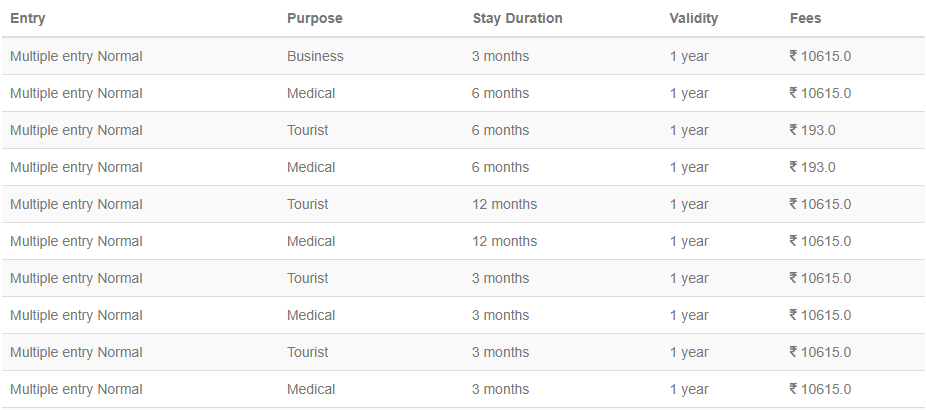Select the 3 months cell, Business row
926x410 pixels.
500,56
